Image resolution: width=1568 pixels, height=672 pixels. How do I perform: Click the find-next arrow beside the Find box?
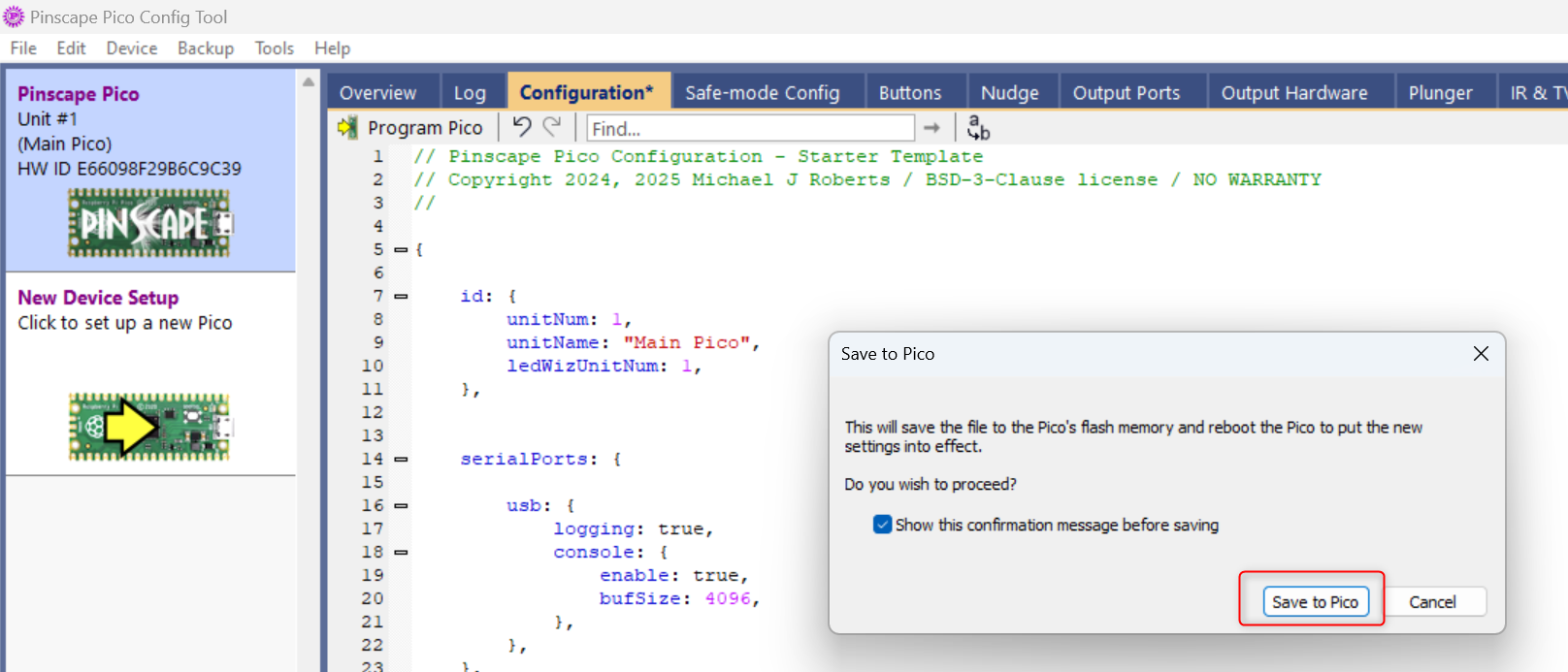pyautogui.click(x=931, y=128)
